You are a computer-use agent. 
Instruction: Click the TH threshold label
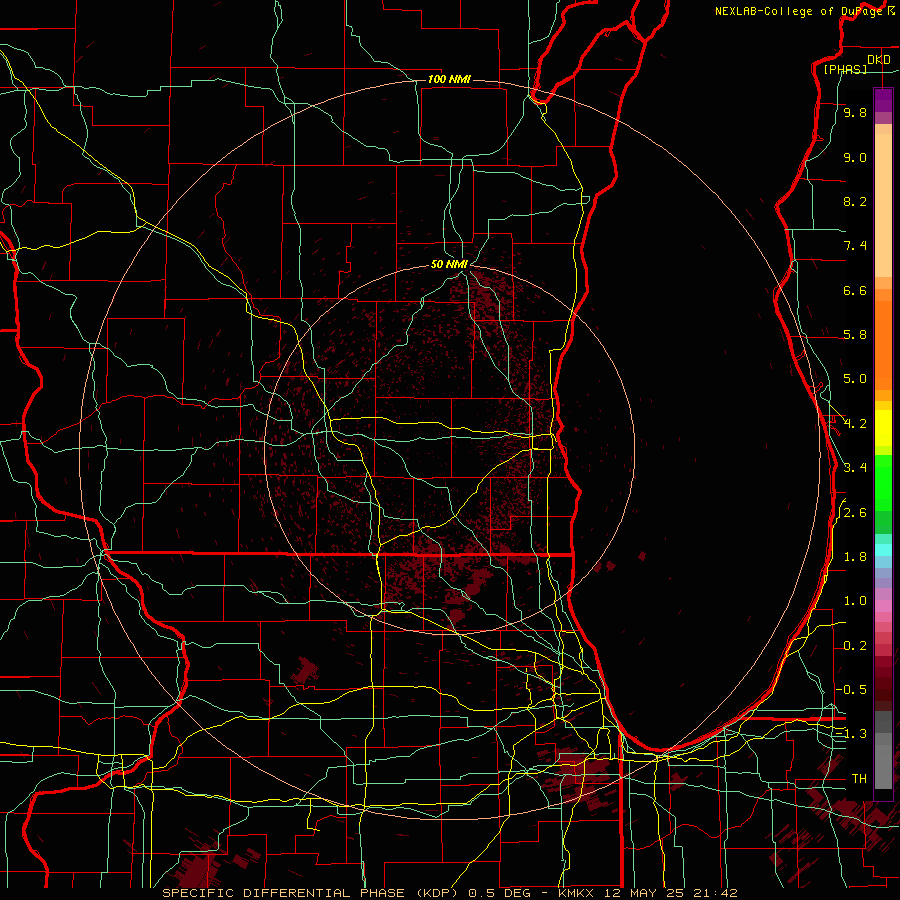pyautogui.click(x=859, y=779)
